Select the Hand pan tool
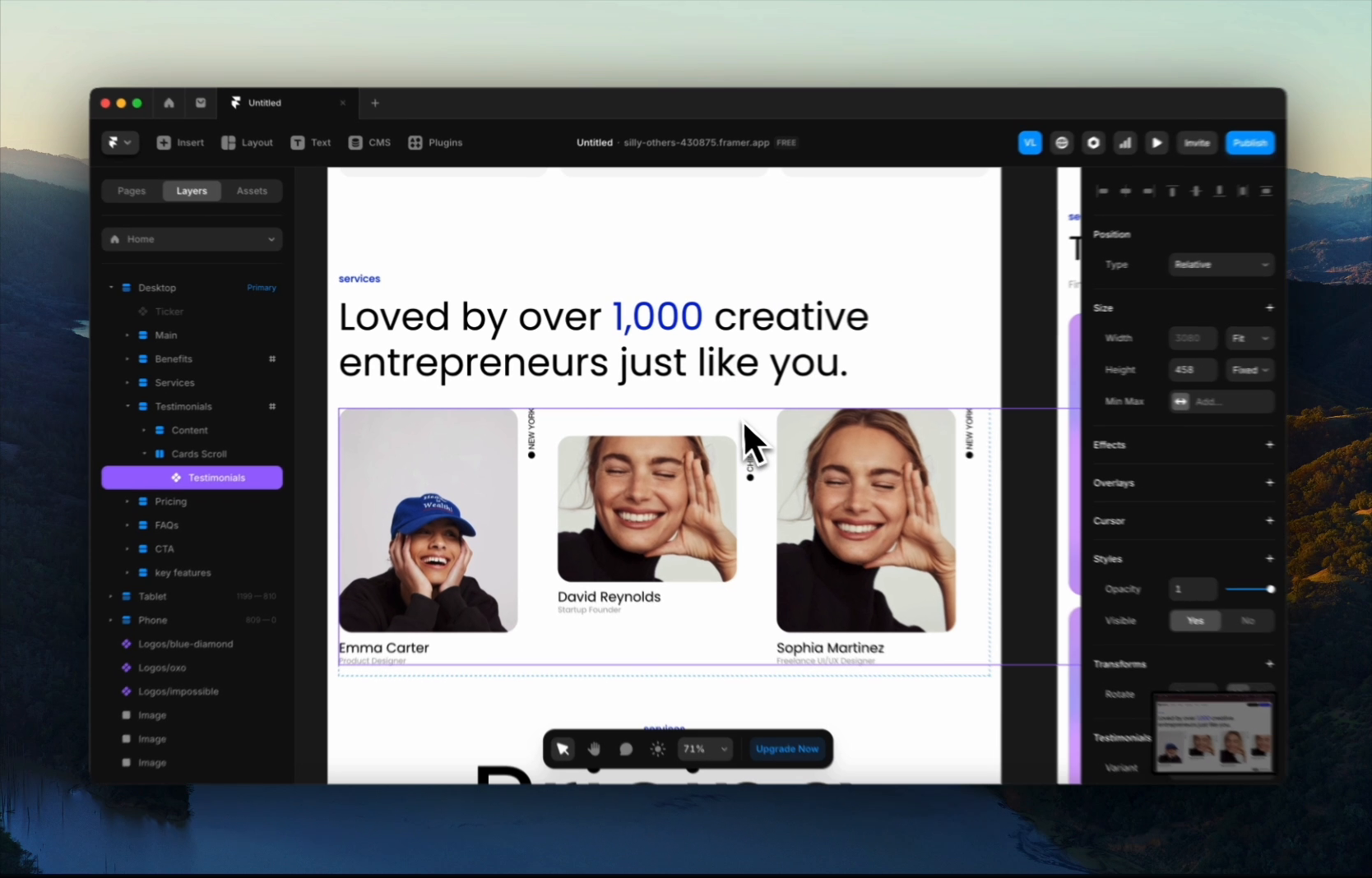Image resolution: width=1372 pixels, height=878 pixels. click(x=594, y=748)
